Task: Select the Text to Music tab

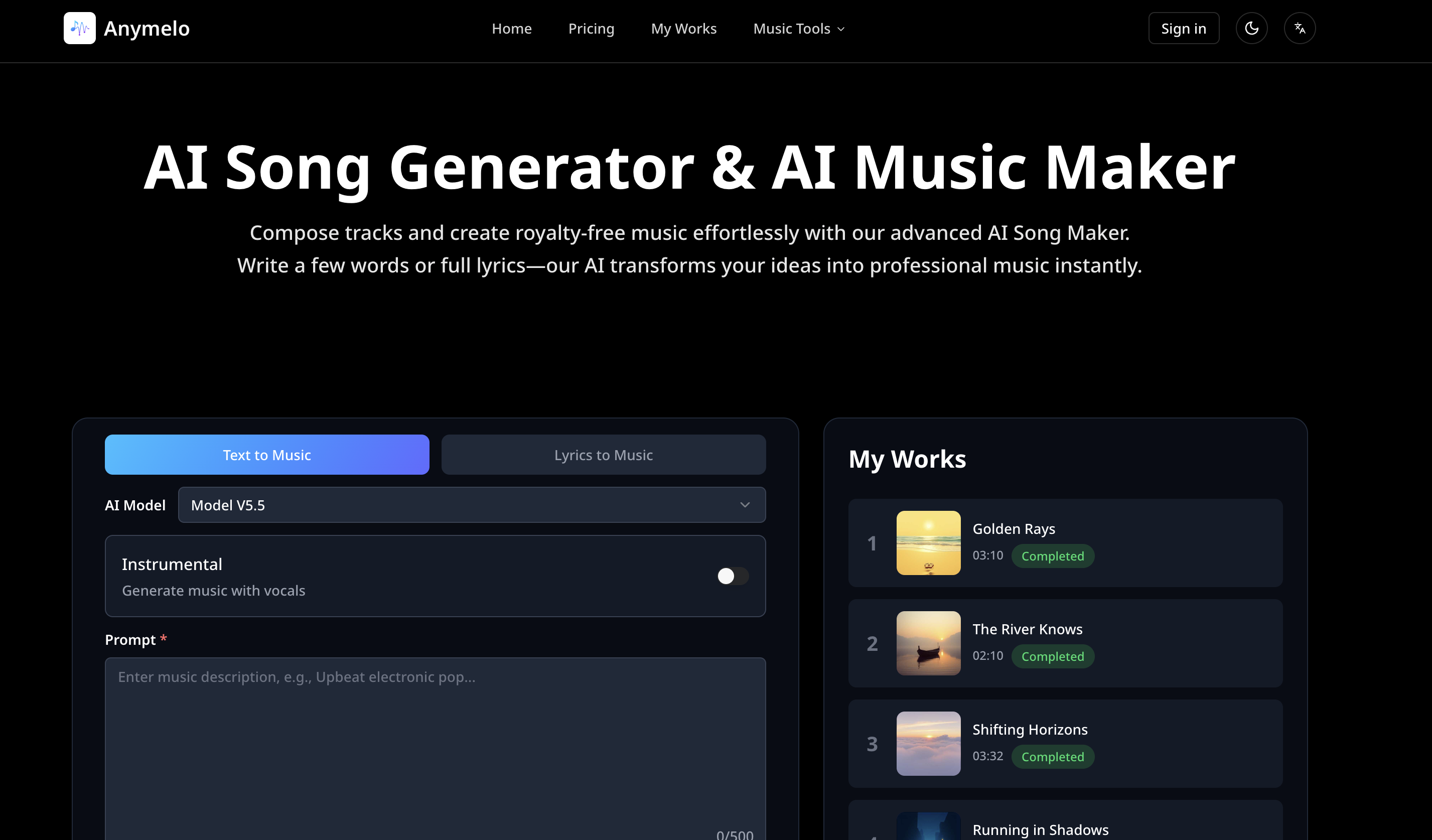Action: (267, 455)
